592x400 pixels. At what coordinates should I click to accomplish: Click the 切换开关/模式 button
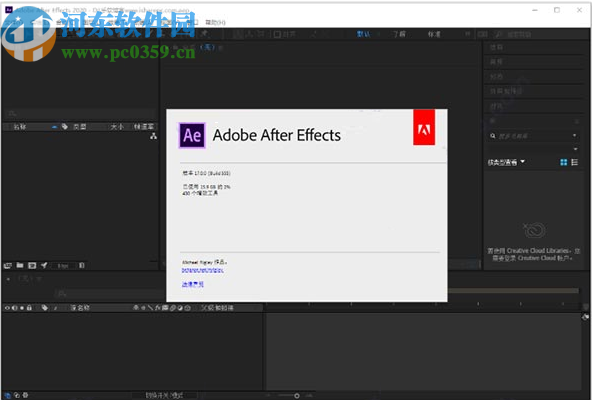coord(164,395)
